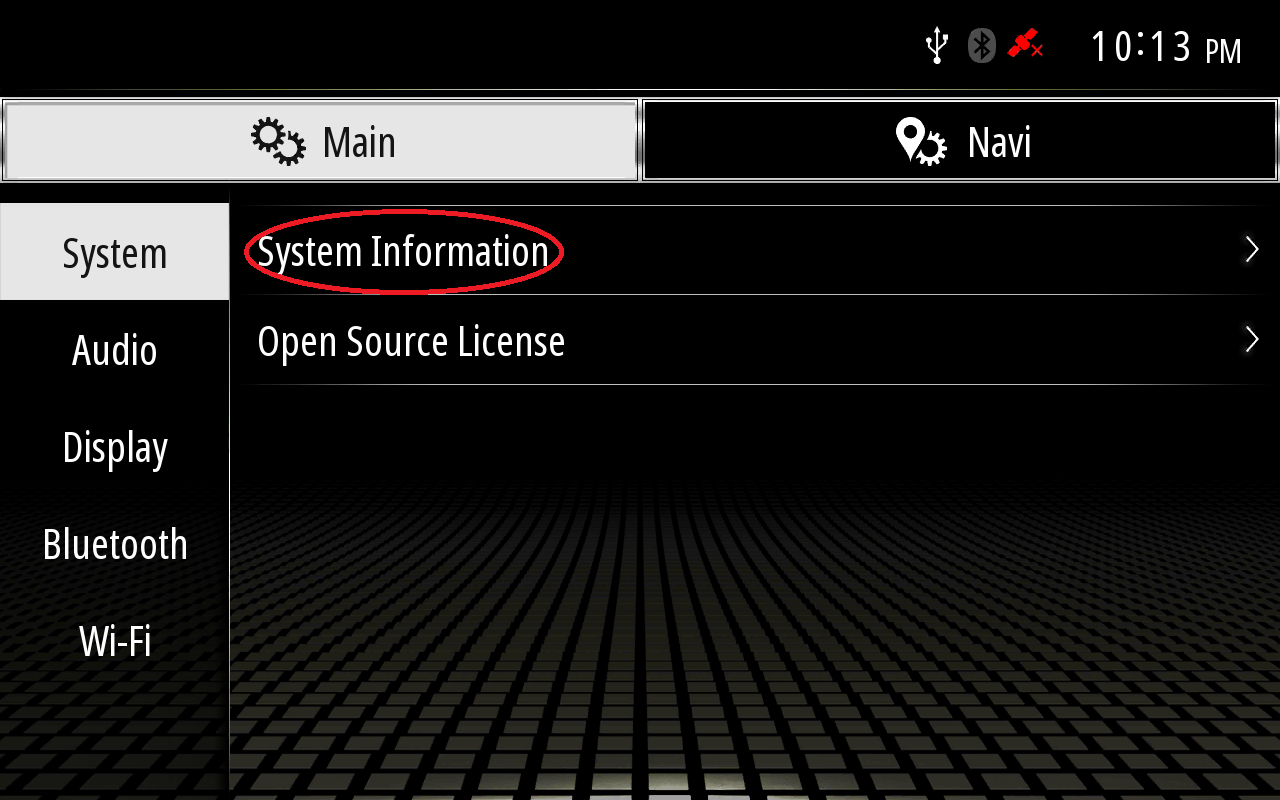This screenshot has width=1280, height=800.
Task: Open the Audio settings category
Action: 115,350
